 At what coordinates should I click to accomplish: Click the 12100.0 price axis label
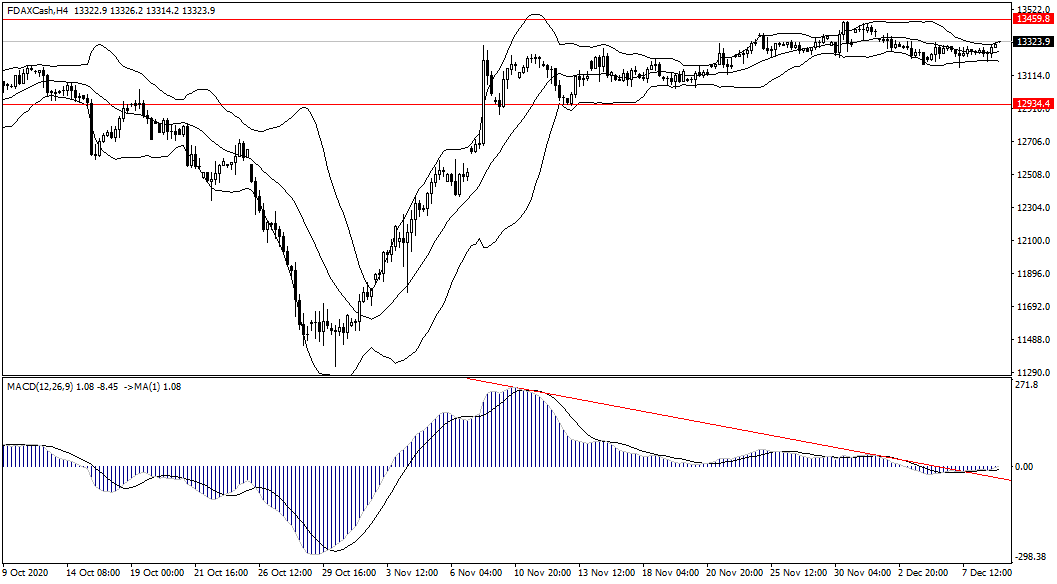click(1030, 242)
